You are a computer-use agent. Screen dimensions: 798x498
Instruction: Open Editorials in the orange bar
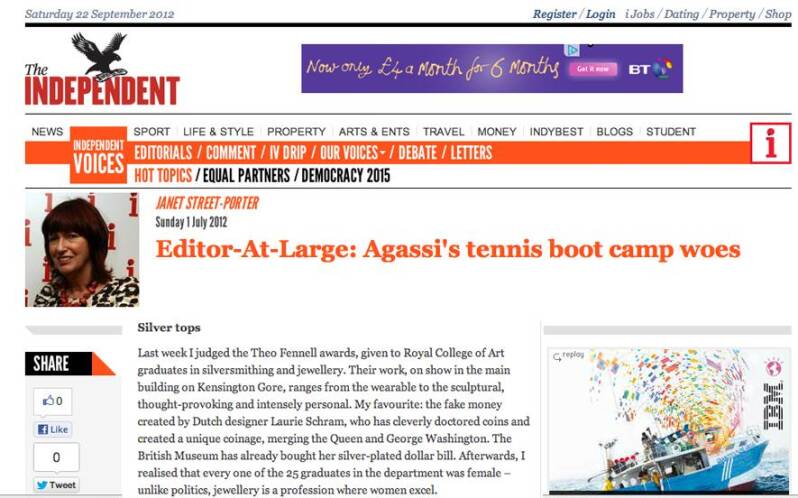click(163, 153)
